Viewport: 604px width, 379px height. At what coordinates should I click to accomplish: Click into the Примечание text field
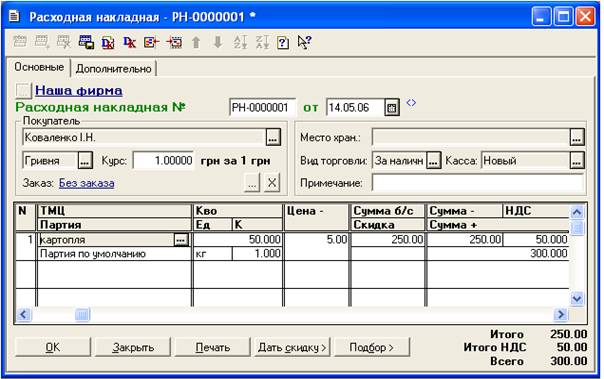point(478,183)
